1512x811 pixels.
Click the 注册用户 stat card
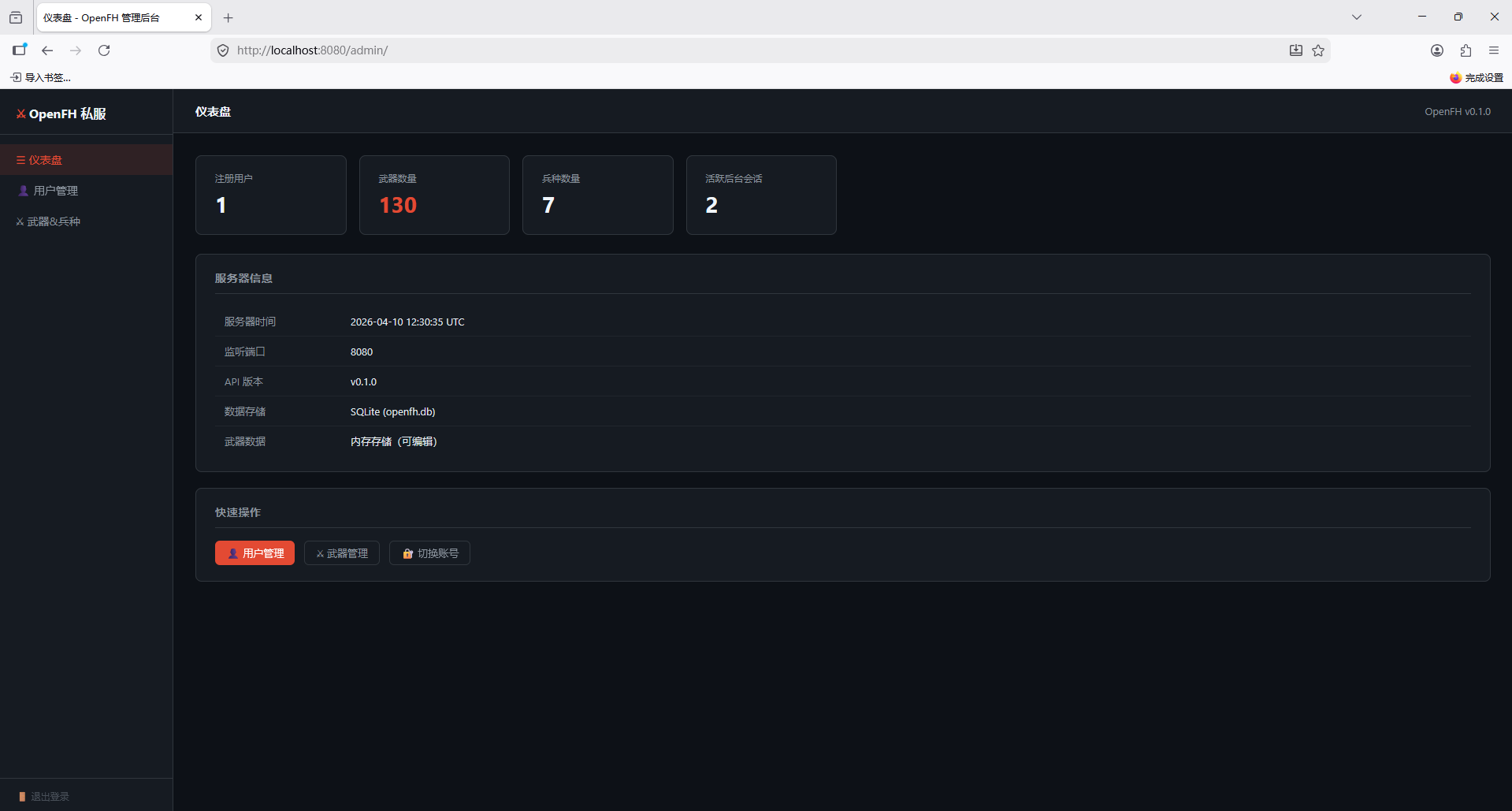tap(271, 195)
